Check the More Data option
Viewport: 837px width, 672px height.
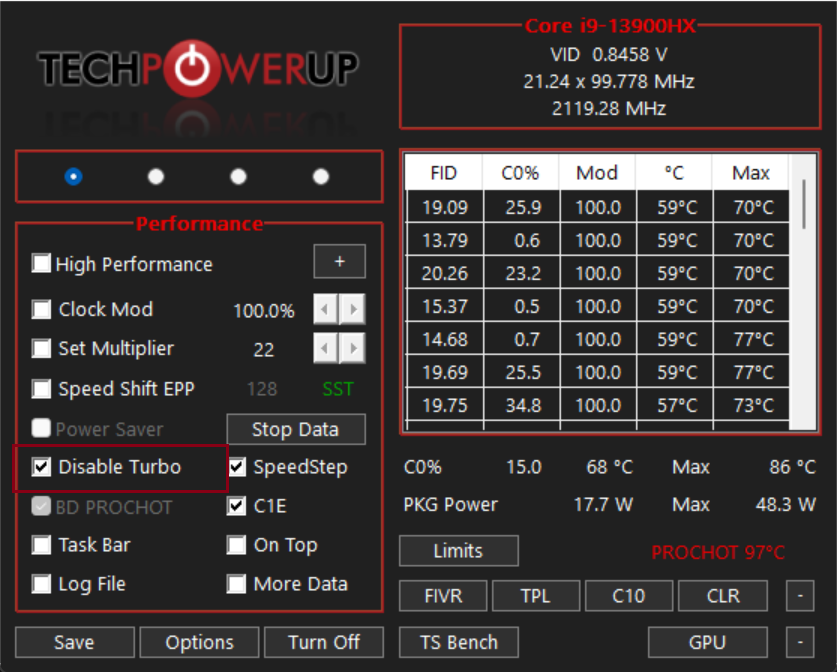coord(236,584)
